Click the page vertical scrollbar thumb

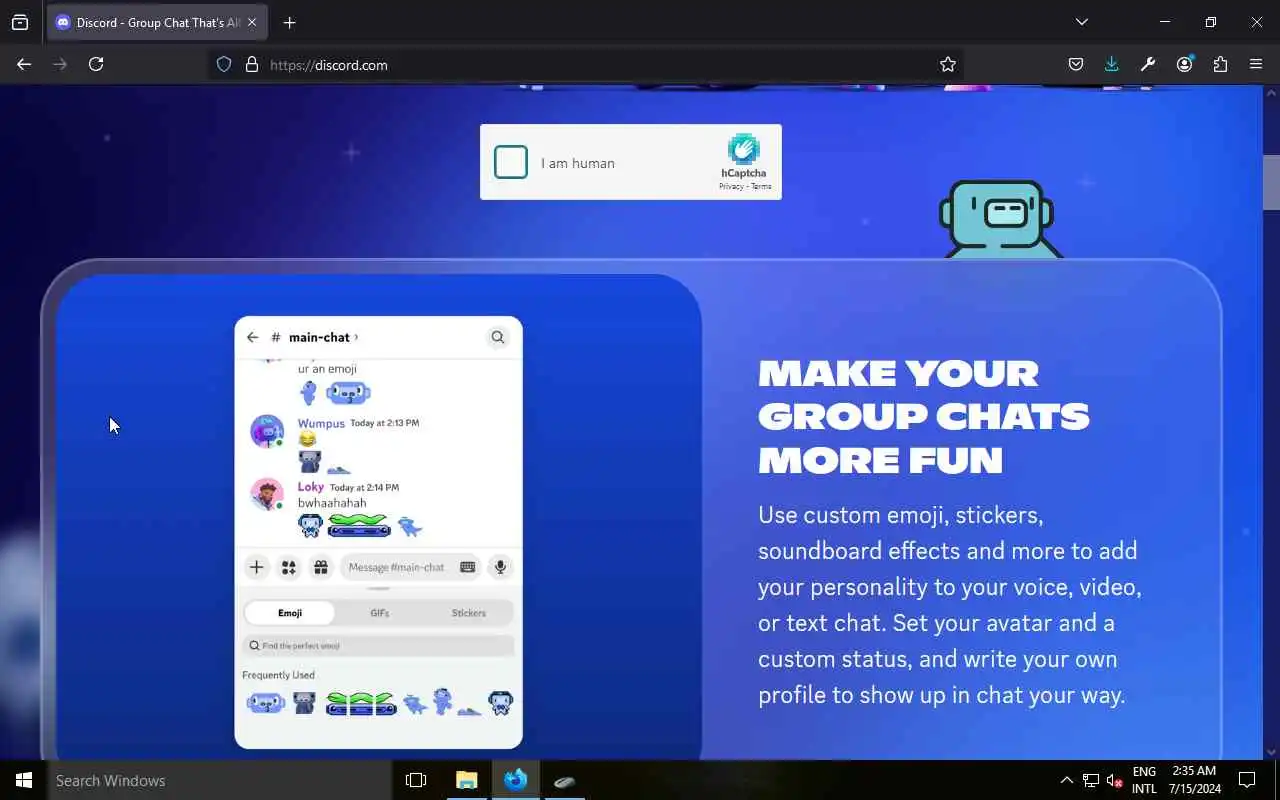pos(1271,182)
